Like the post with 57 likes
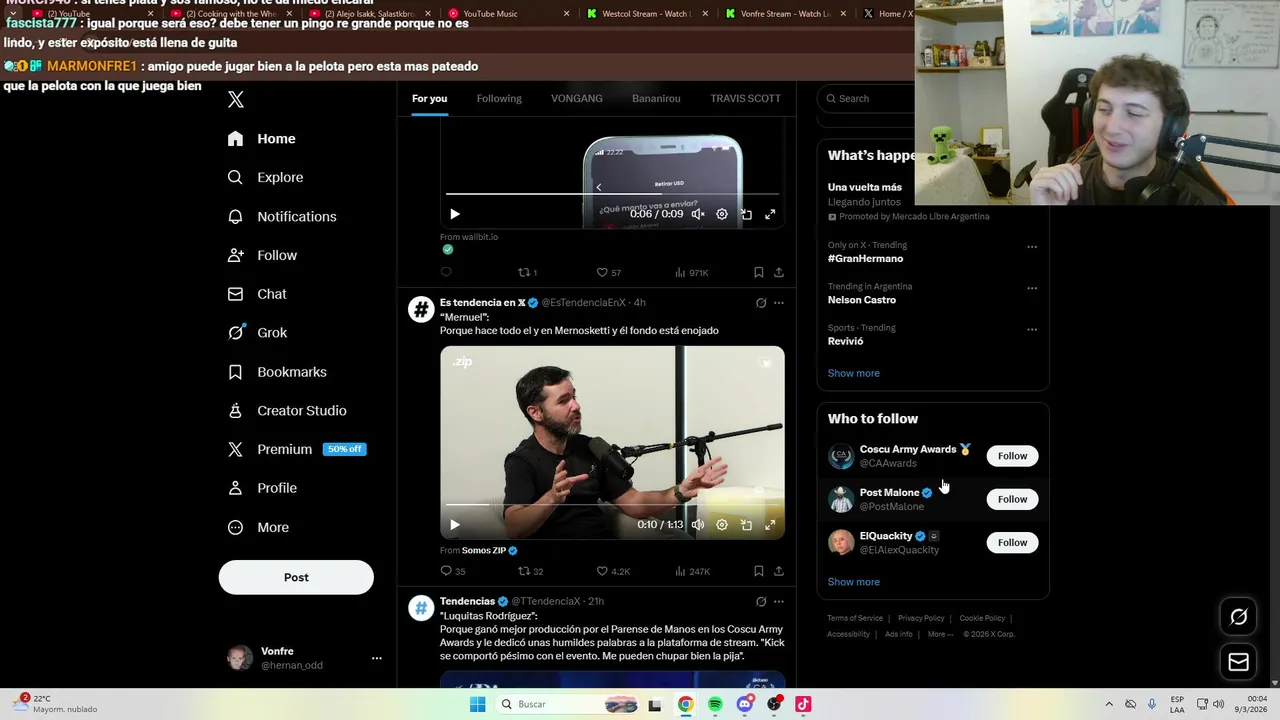This screenshot has height=720, width=1280. coord(608,272)
